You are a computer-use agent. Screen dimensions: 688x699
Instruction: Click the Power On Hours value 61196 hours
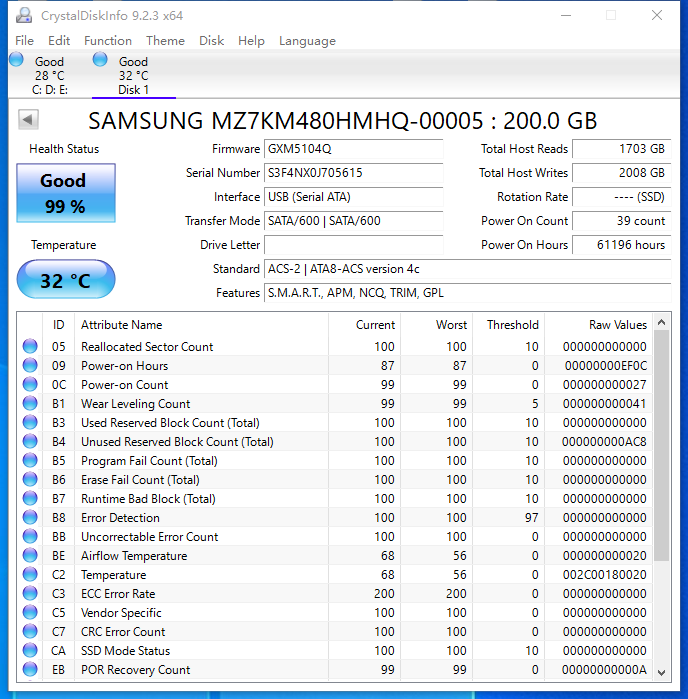point(622,245)
